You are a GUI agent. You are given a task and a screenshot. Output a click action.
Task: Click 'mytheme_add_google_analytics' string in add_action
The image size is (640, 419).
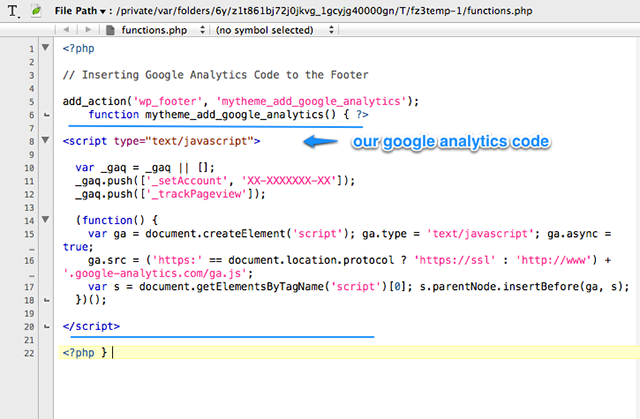tap(311, 101)
